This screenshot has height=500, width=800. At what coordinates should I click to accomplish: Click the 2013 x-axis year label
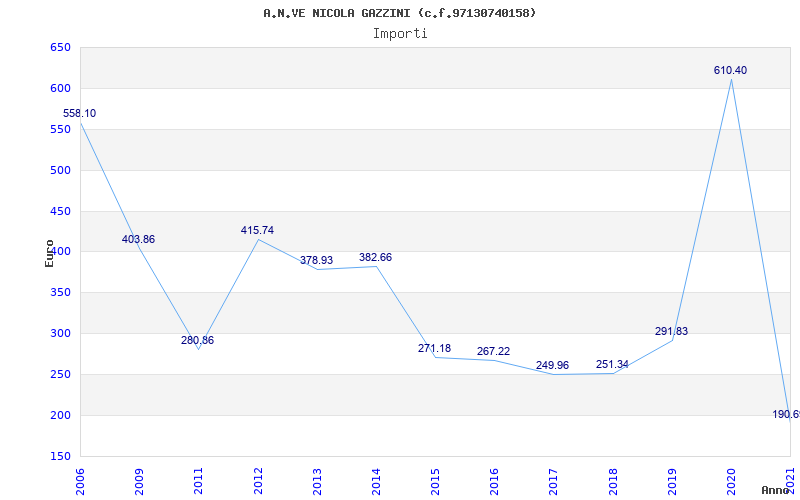317,481
